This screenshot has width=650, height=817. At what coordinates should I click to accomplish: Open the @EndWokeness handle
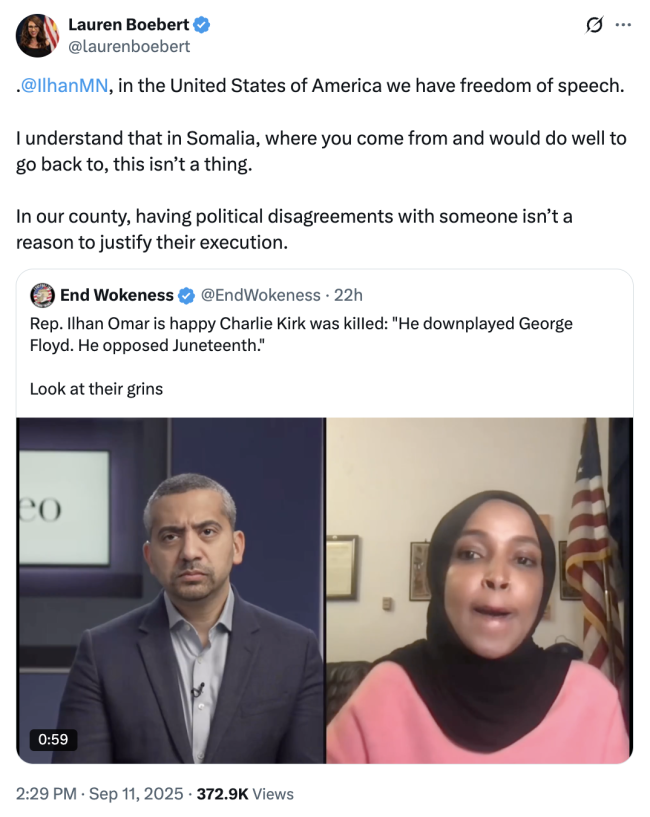(261, 295)
